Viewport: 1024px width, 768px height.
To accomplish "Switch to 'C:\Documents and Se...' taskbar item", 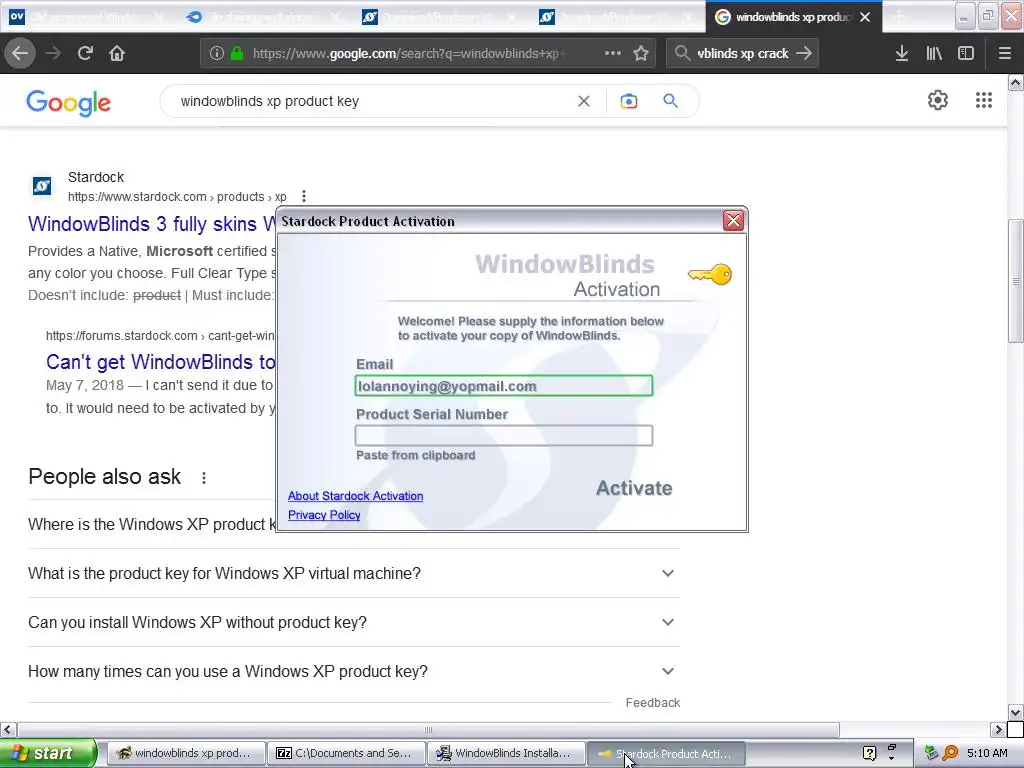I will 346,754.
